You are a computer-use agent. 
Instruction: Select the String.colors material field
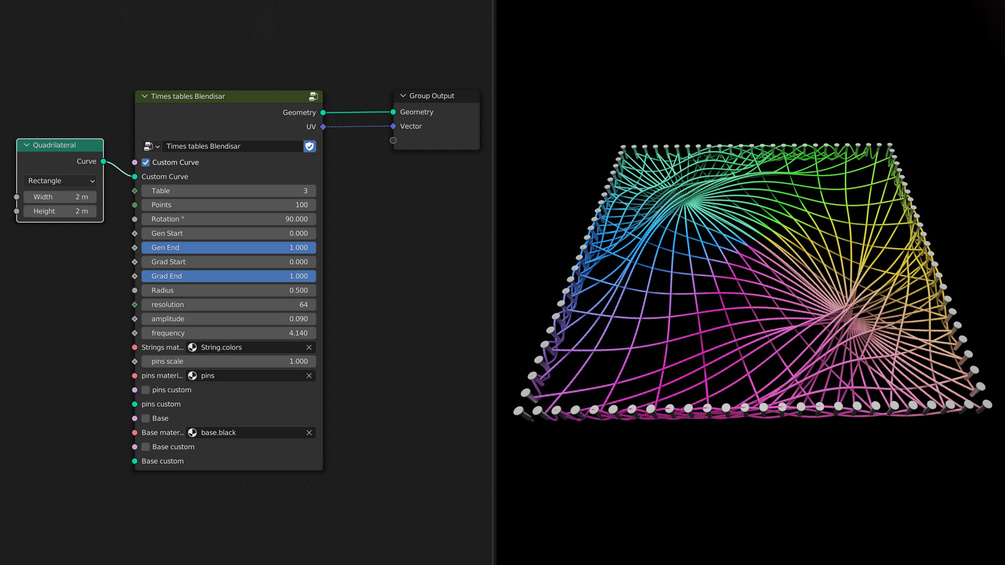[x=251, y=347]
